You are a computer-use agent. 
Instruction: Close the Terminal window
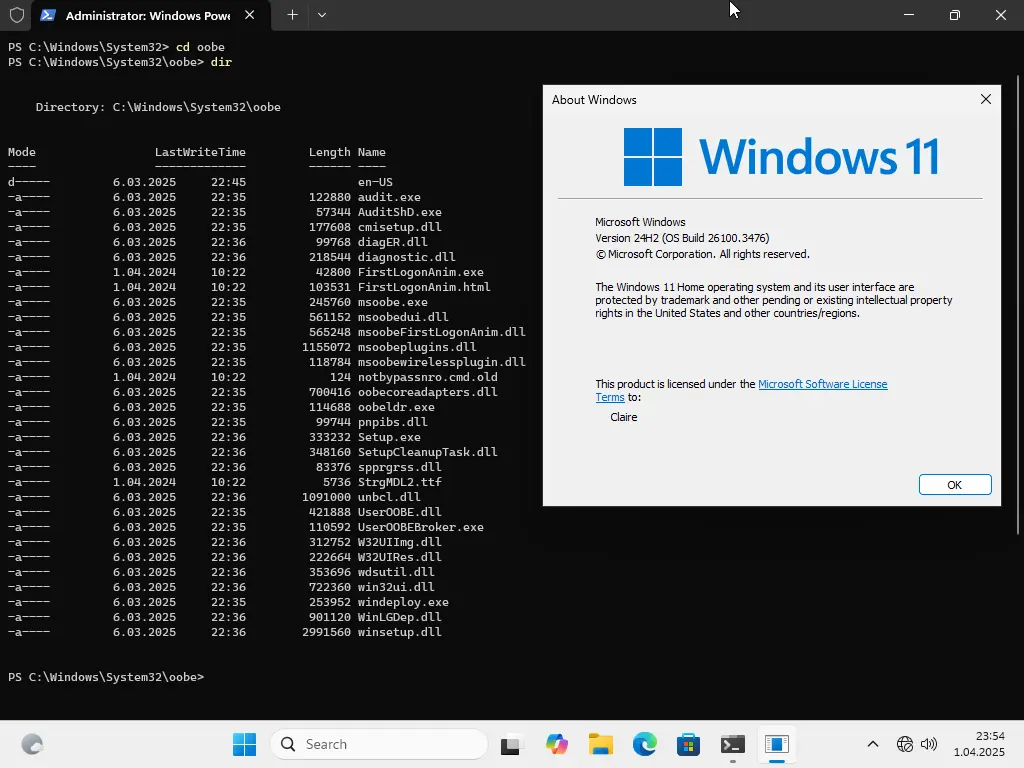[1000, 15]
